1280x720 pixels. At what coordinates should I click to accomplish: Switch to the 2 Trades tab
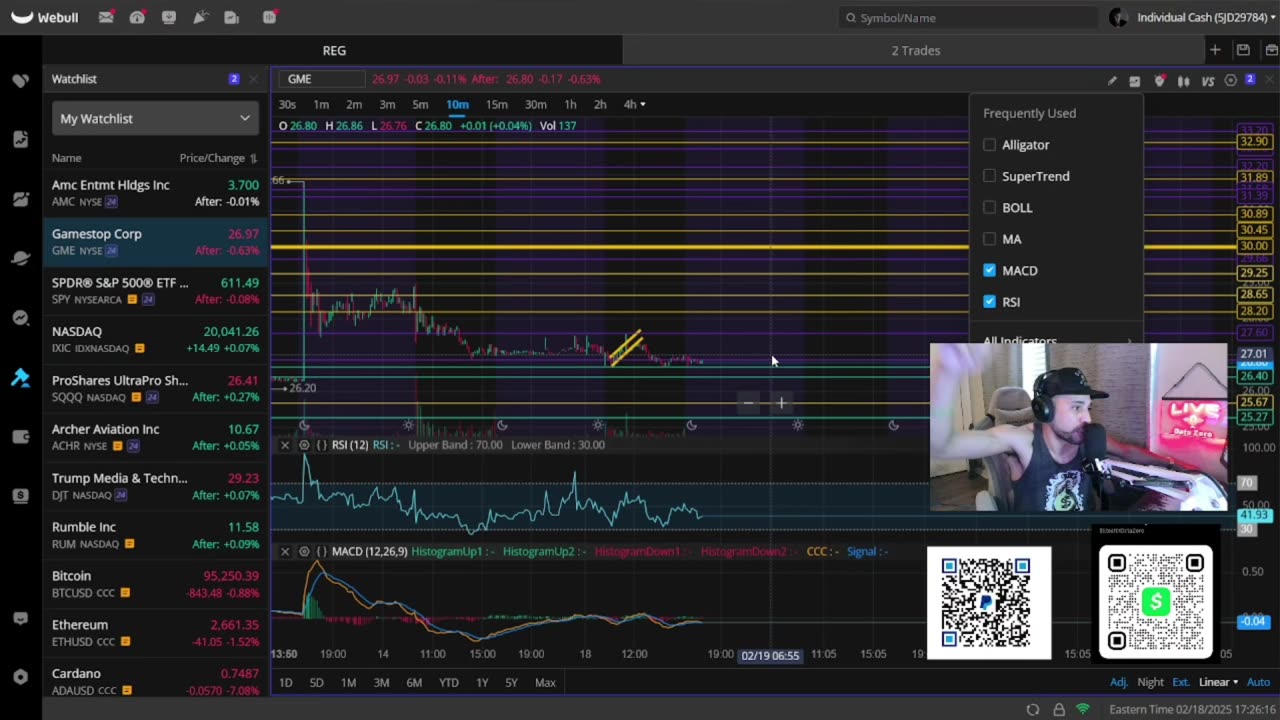coord(915,50)
